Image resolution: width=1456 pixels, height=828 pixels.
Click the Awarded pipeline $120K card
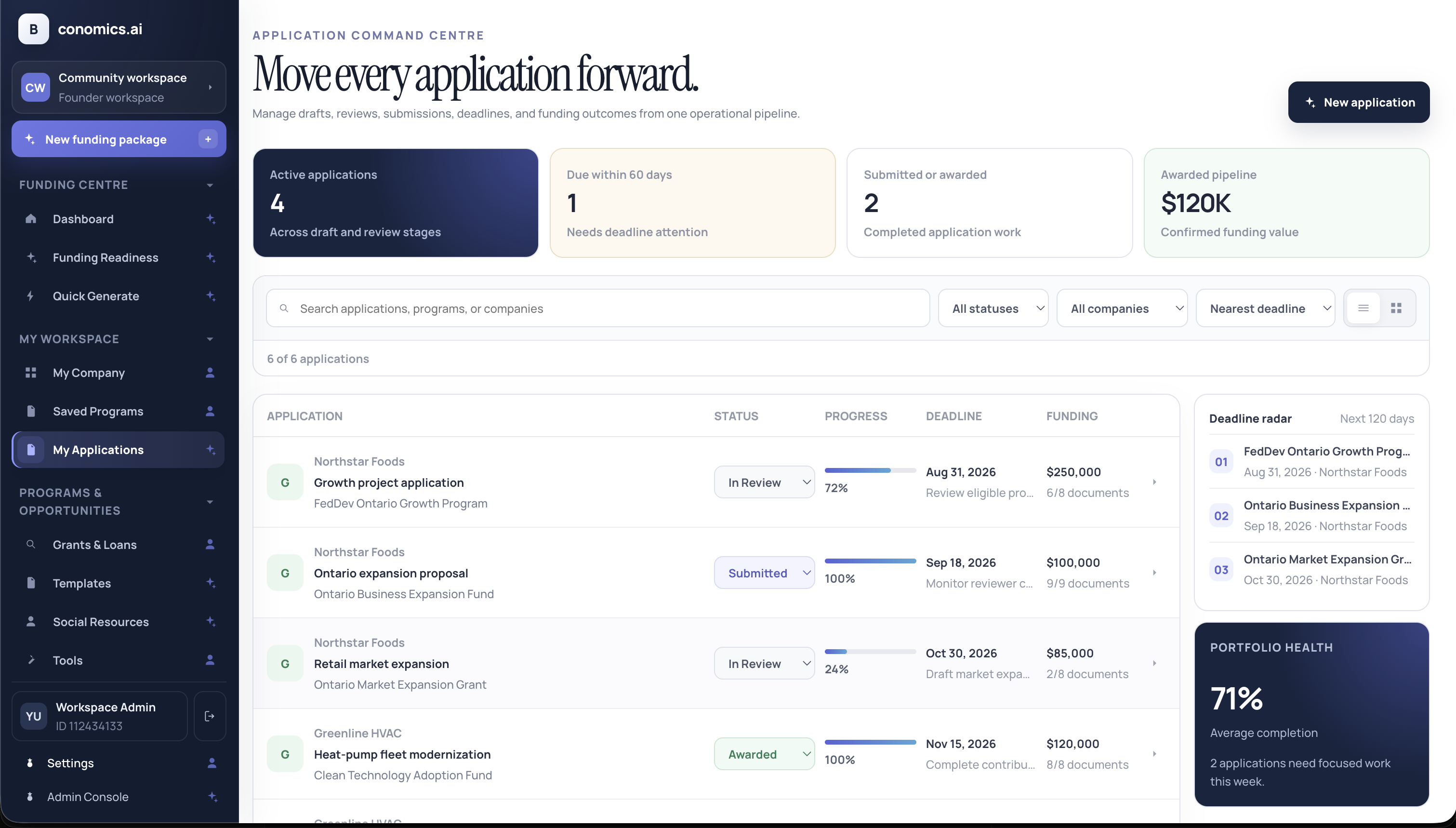(x=1286, y=203)
